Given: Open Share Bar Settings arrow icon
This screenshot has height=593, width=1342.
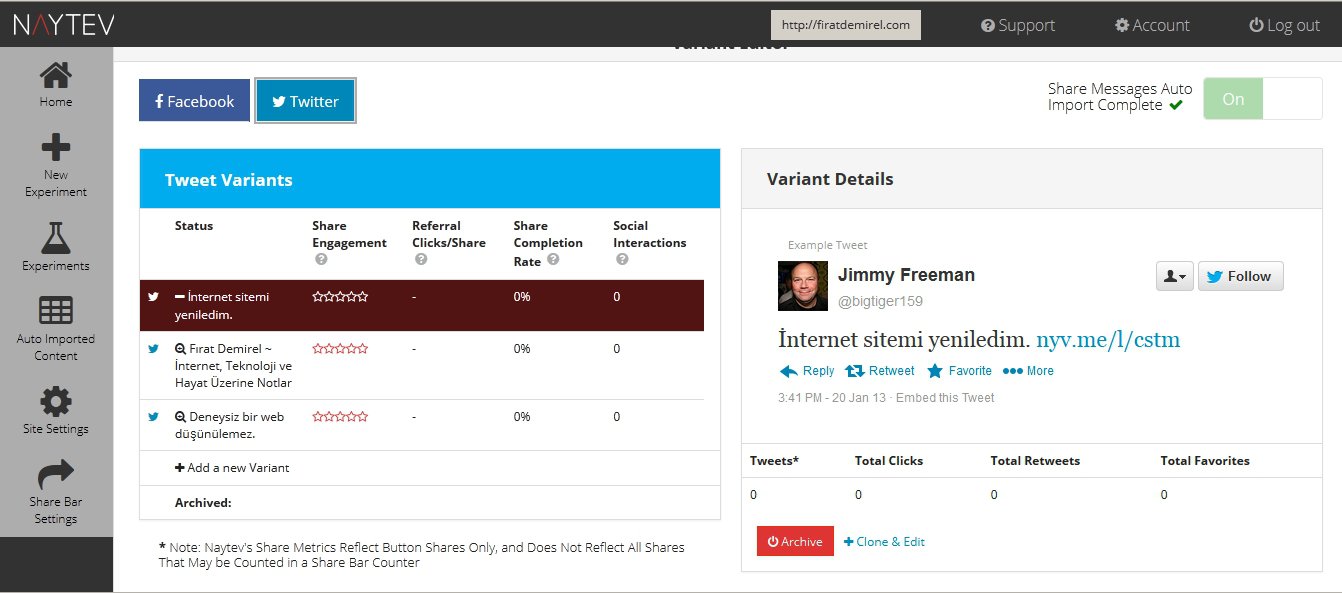Looking at the screenshot, I should click(x=55, y=474).
